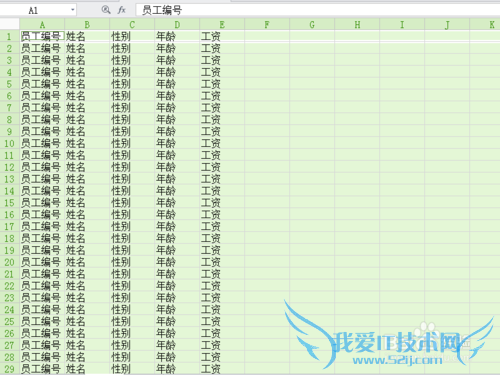Click the formula bar showing 员工编号

(x=317, y=10)
